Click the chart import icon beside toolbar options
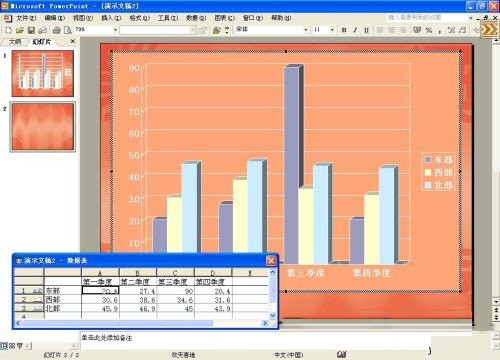This screenshot has height=360, width=500. point(217,30)
